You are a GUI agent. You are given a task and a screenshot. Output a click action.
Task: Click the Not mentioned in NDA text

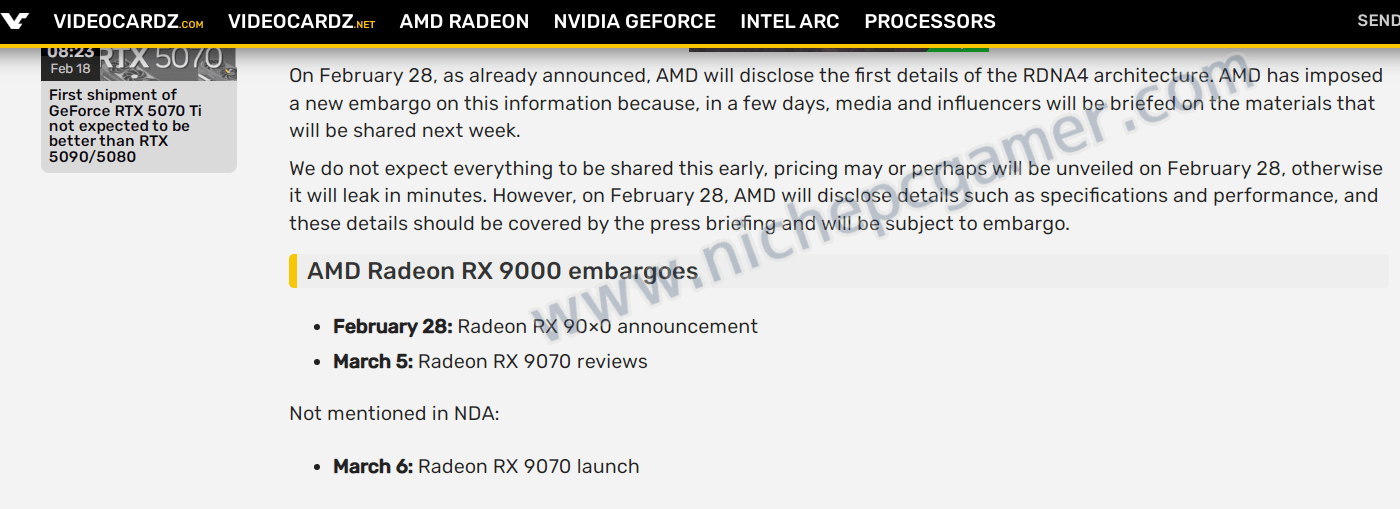(x=394, y=414)
